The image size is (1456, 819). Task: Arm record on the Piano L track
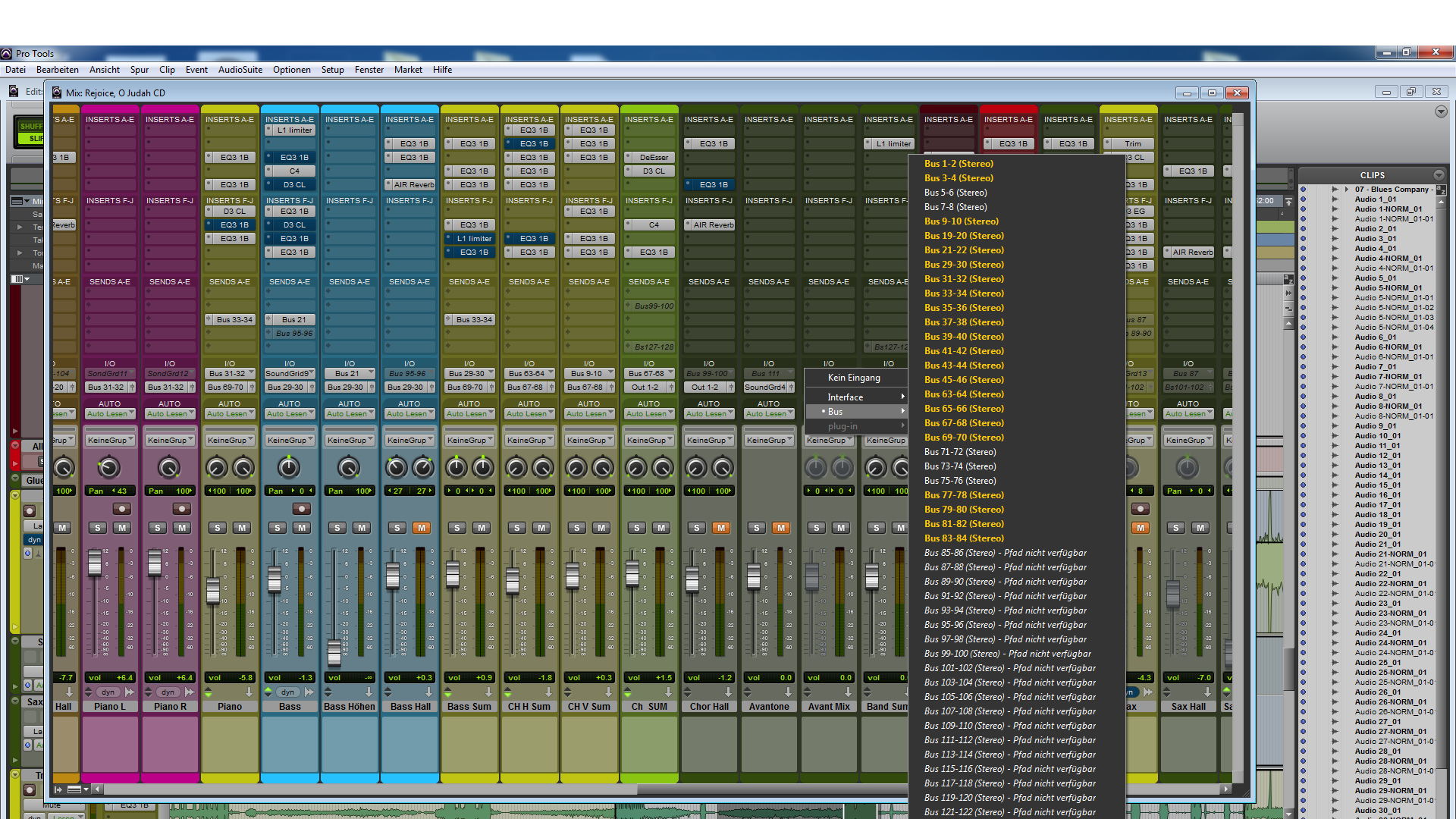[121, 509]
